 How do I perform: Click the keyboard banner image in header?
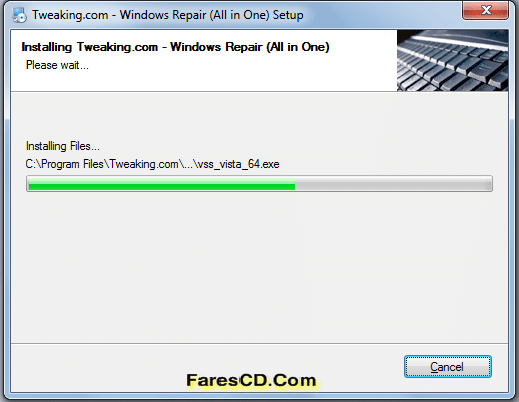coord(452,60)
